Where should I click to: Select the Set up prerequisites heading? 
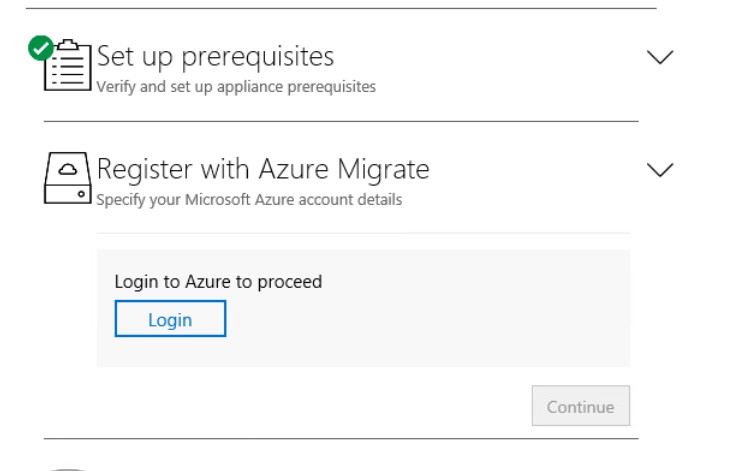pyautogui.click(x=216, y=57)
